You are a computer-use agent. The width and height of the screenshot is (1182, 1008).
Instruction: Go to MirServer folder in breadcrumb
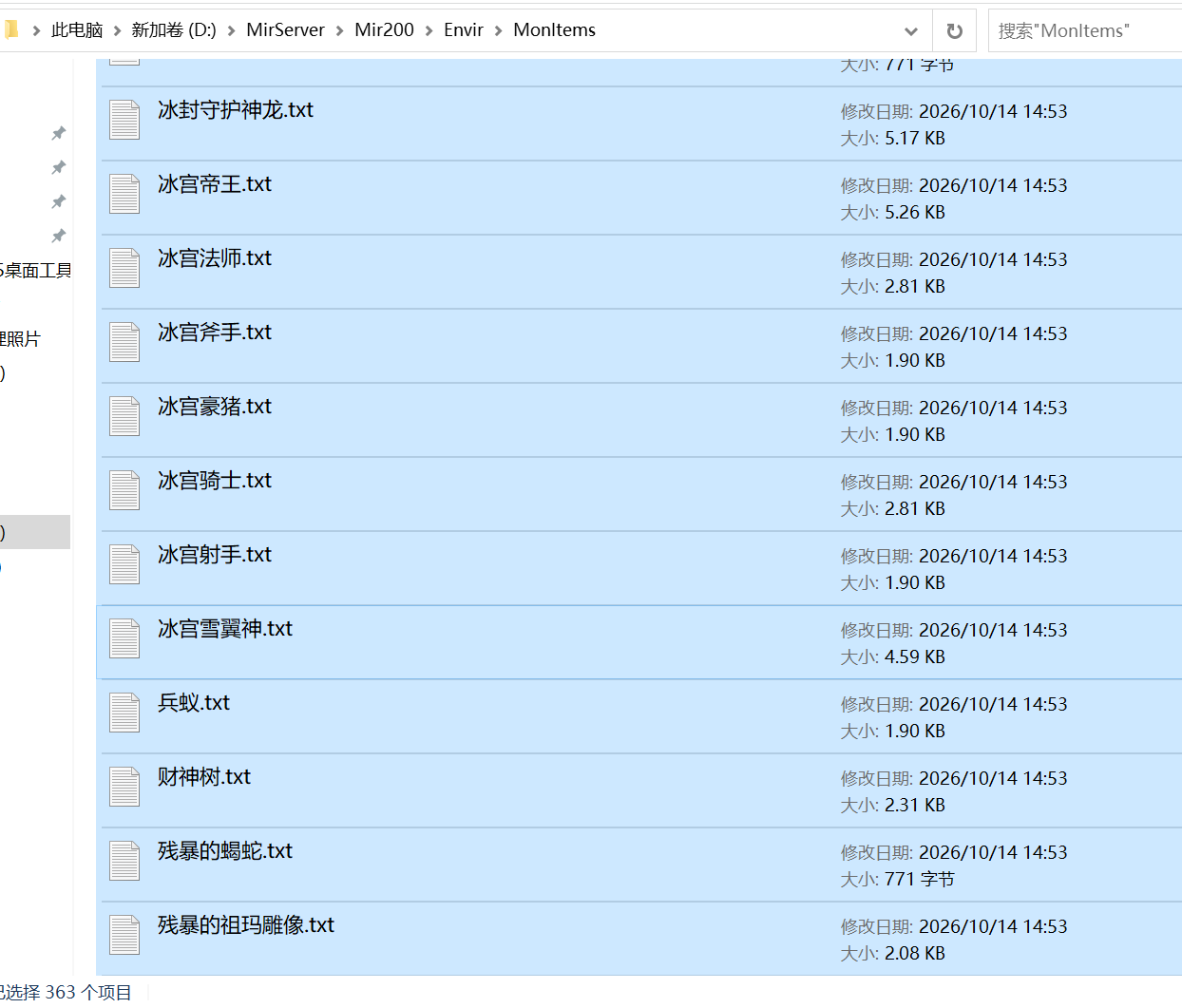point(285,30)
